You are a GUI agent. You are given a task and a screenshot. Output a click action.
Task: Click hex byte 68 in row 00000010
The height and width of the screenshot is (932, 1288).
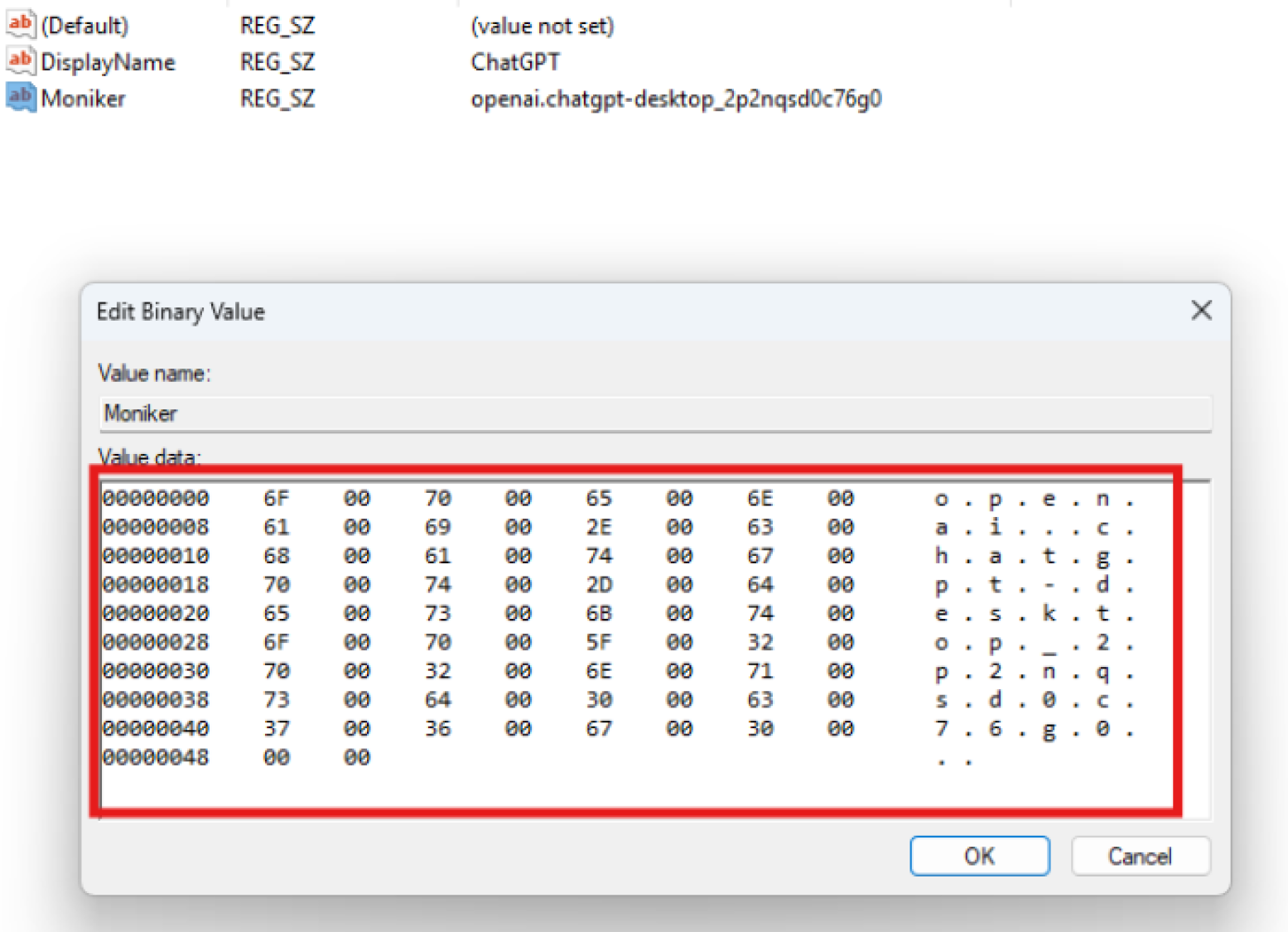pyautogui.click(x=277, y=556)
